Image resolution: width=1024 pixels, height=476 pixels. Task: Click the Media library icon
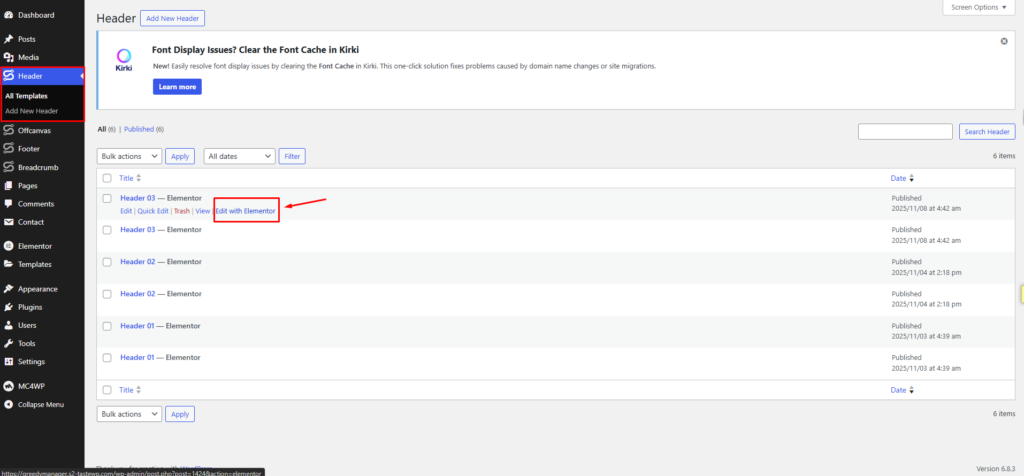tap(9, 57)
